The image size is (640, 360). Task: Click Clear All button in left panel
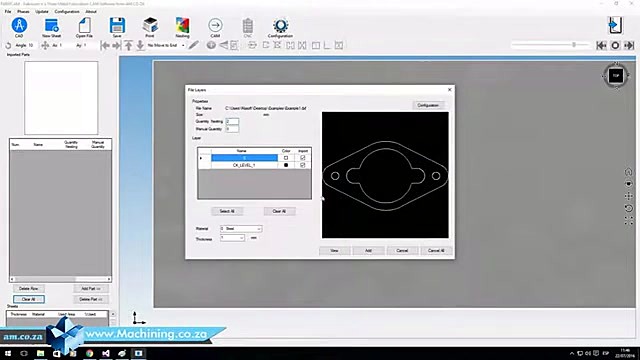29,299
